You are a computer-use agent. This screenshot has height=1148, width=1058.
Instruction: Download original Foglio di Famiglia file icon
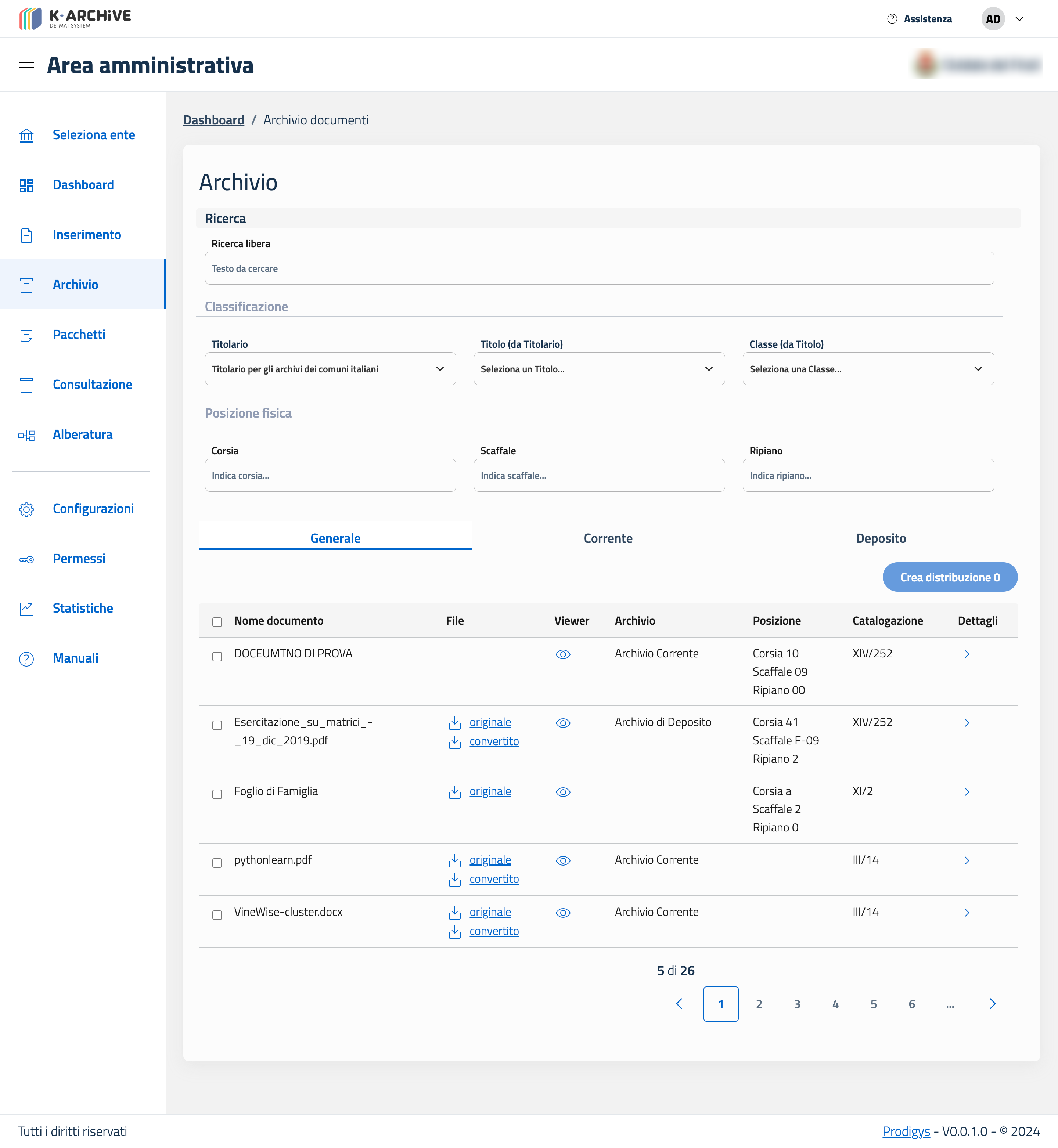click(454, 792)
